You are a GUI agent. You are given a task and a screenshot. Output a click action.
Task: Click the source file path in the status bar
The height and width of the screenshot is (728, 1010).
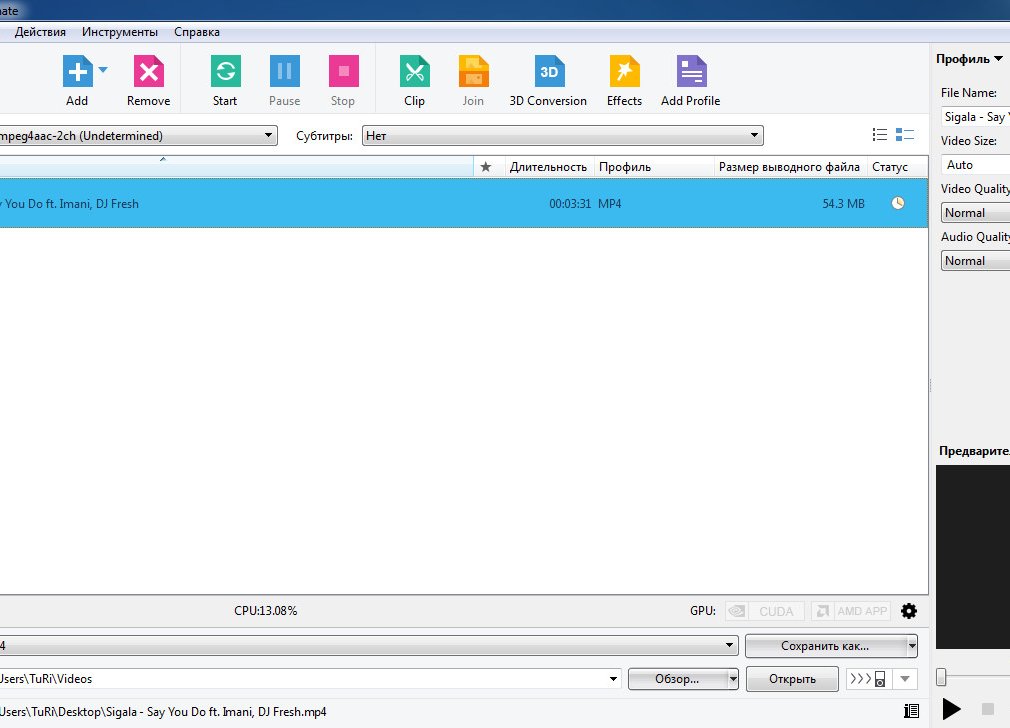tap(163, 712)
